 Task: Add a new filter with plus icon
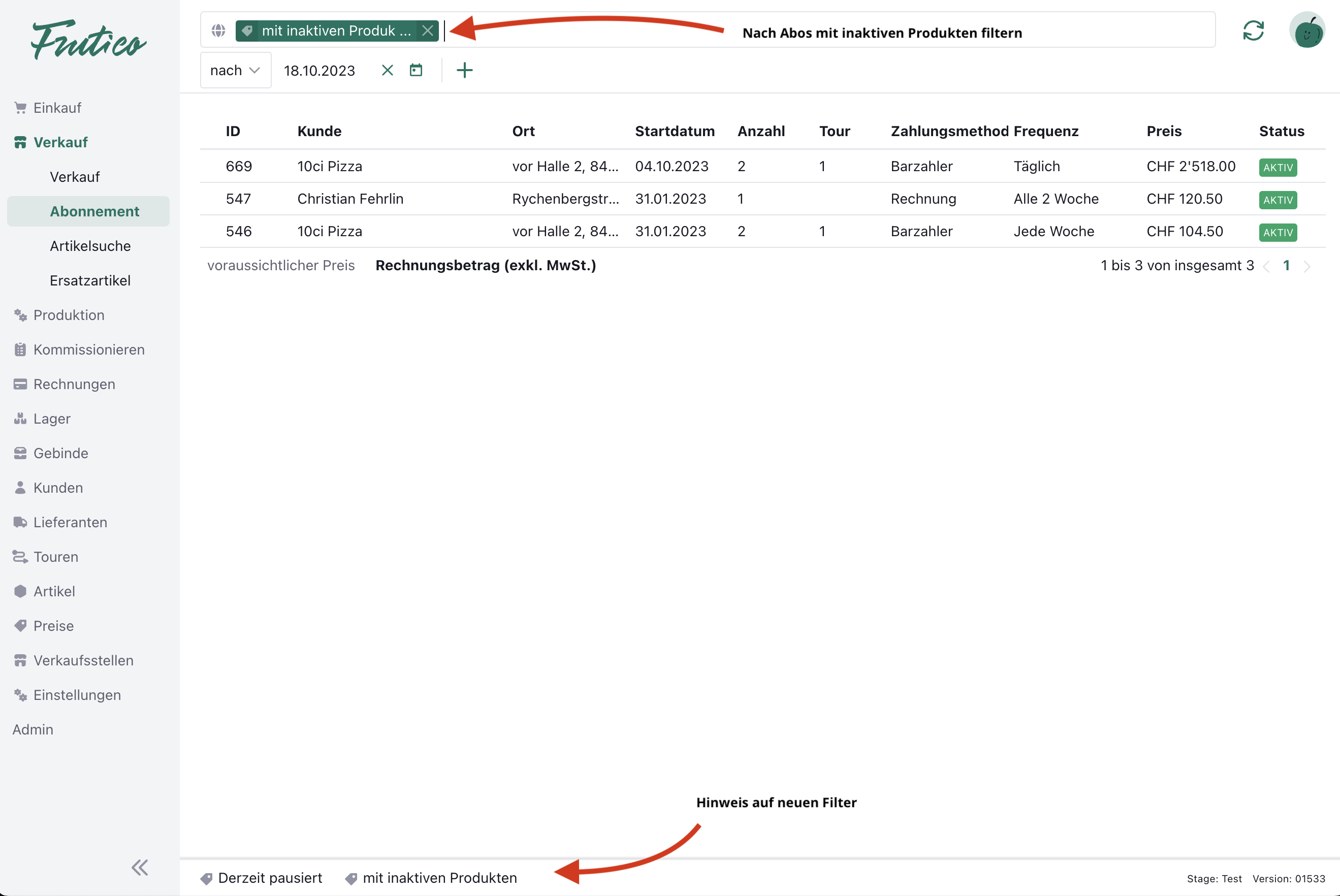(x=464, y=70)
